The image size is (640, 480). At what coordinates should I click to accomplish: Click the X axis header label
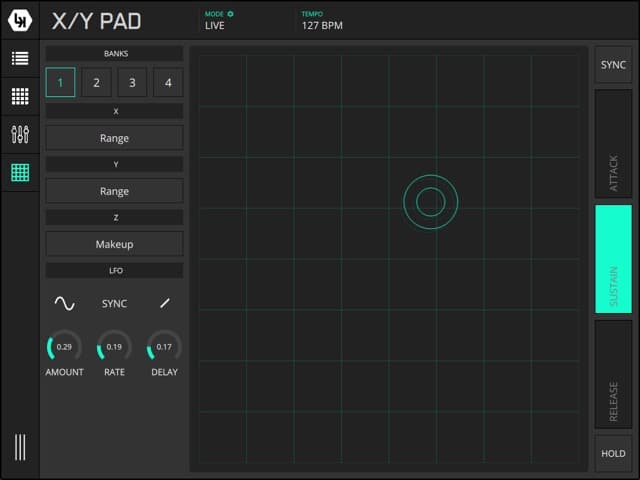coord(114,111)
